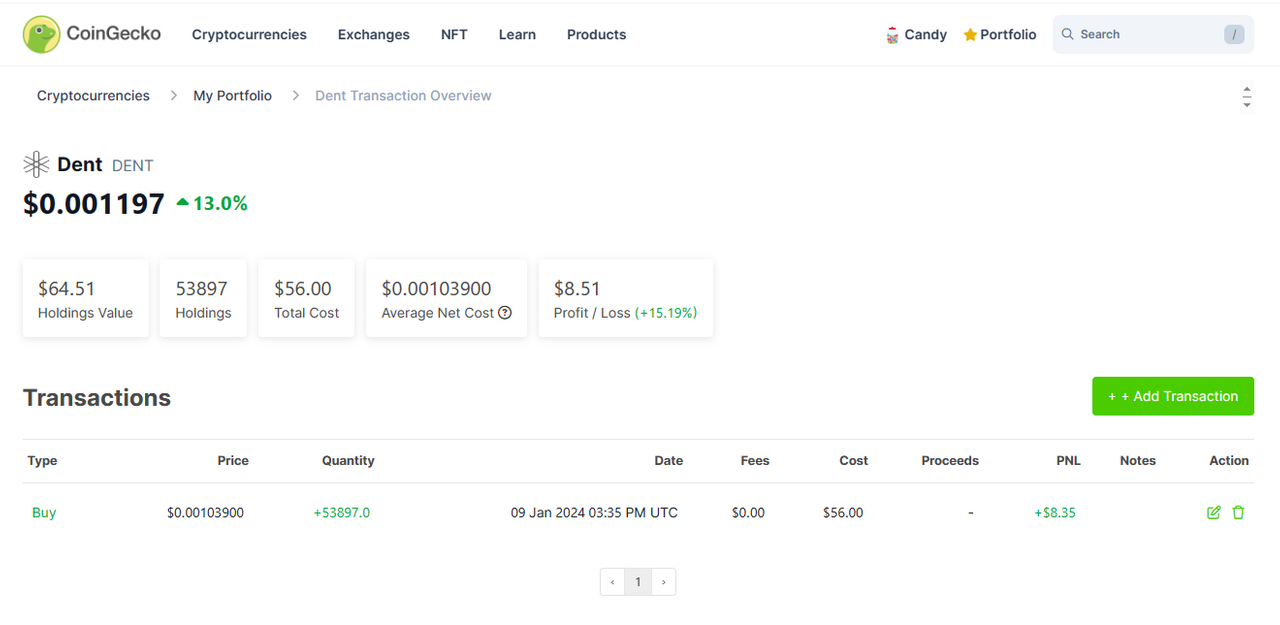
Task: Edit the Buy transaction with the pencil icon
Action: coord(1214,512)
